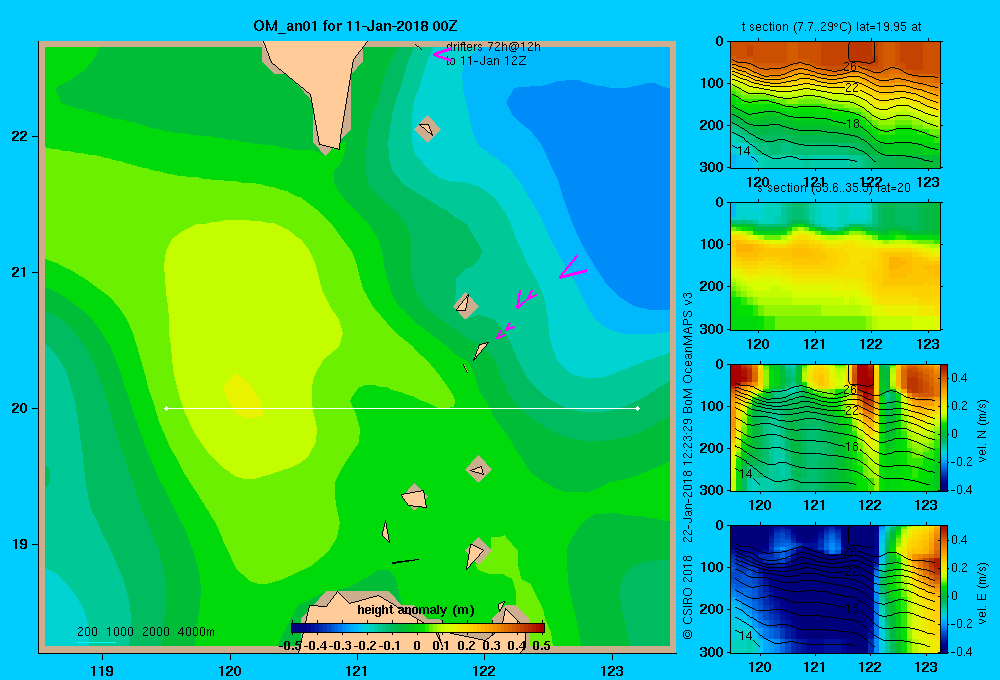
Task: Click the 120 longitude label under main map
Action: (x=230, y=670)
